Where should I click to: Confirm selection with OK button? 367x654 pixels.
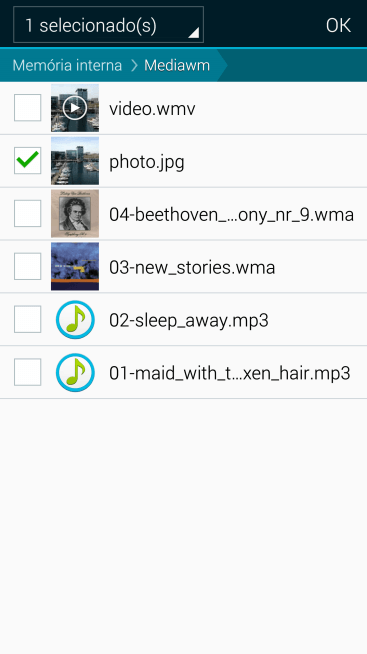(338, 25)
